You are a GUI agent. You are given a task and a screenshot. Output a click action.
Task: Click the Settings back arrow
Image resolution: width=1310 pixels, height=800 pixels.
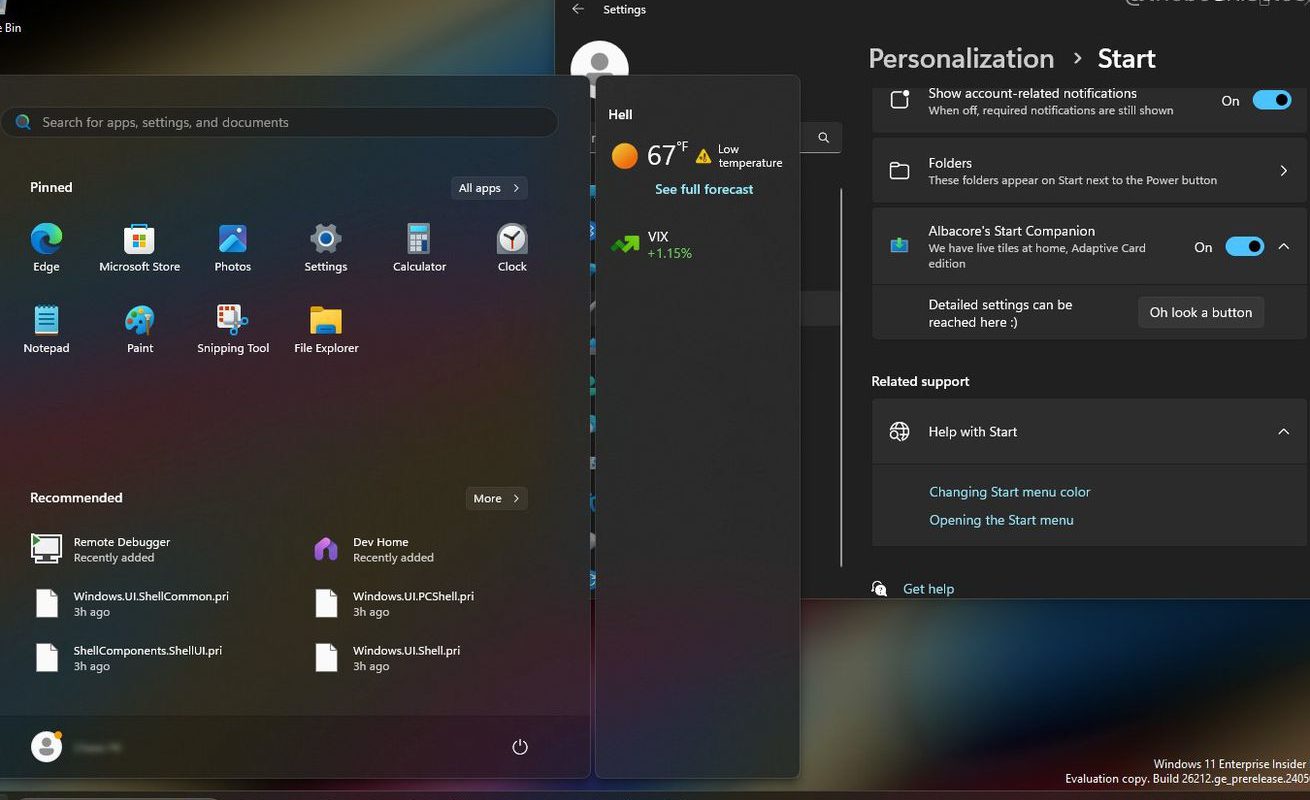[x=577, y=9]
